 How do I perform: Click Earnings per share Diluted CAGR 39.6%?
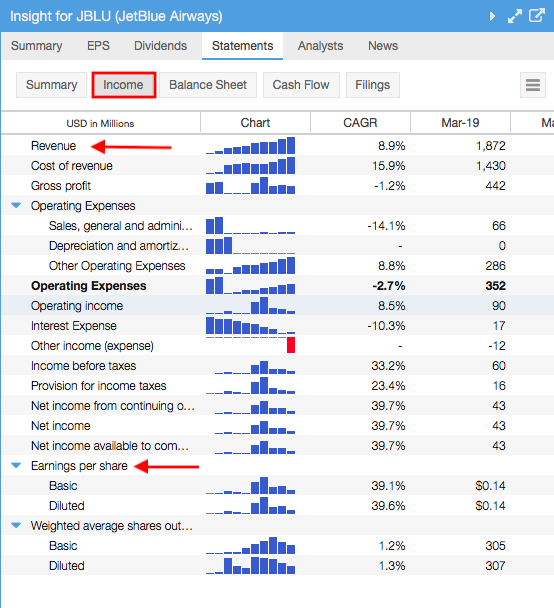click(388, 506)
